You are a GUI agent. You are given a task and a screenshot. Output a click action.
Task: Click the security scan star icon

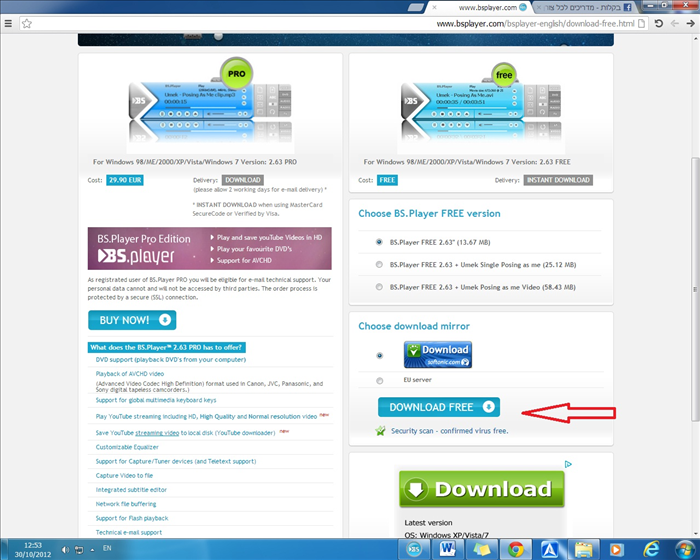tap(380, 431)
